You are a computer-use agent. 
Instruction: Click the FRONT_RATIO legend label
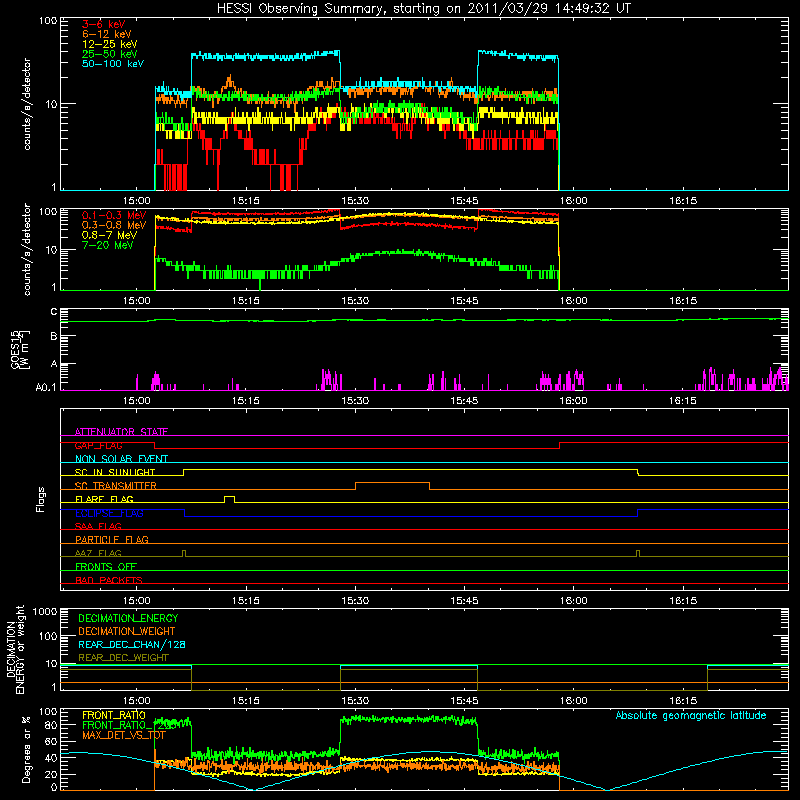(114, 715)
